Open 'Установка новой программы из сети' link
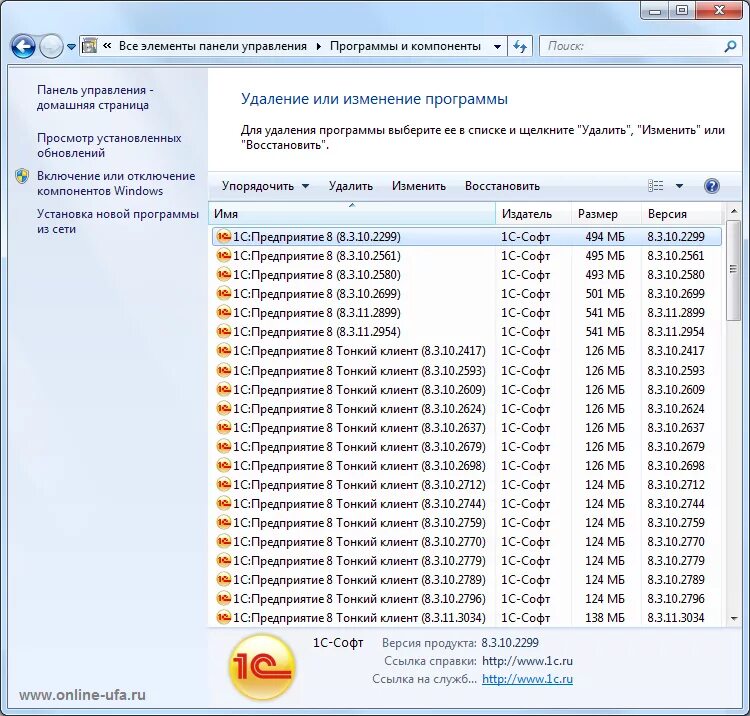The height and width of the screenshot is (716, 750). click(x=118, y=221)
